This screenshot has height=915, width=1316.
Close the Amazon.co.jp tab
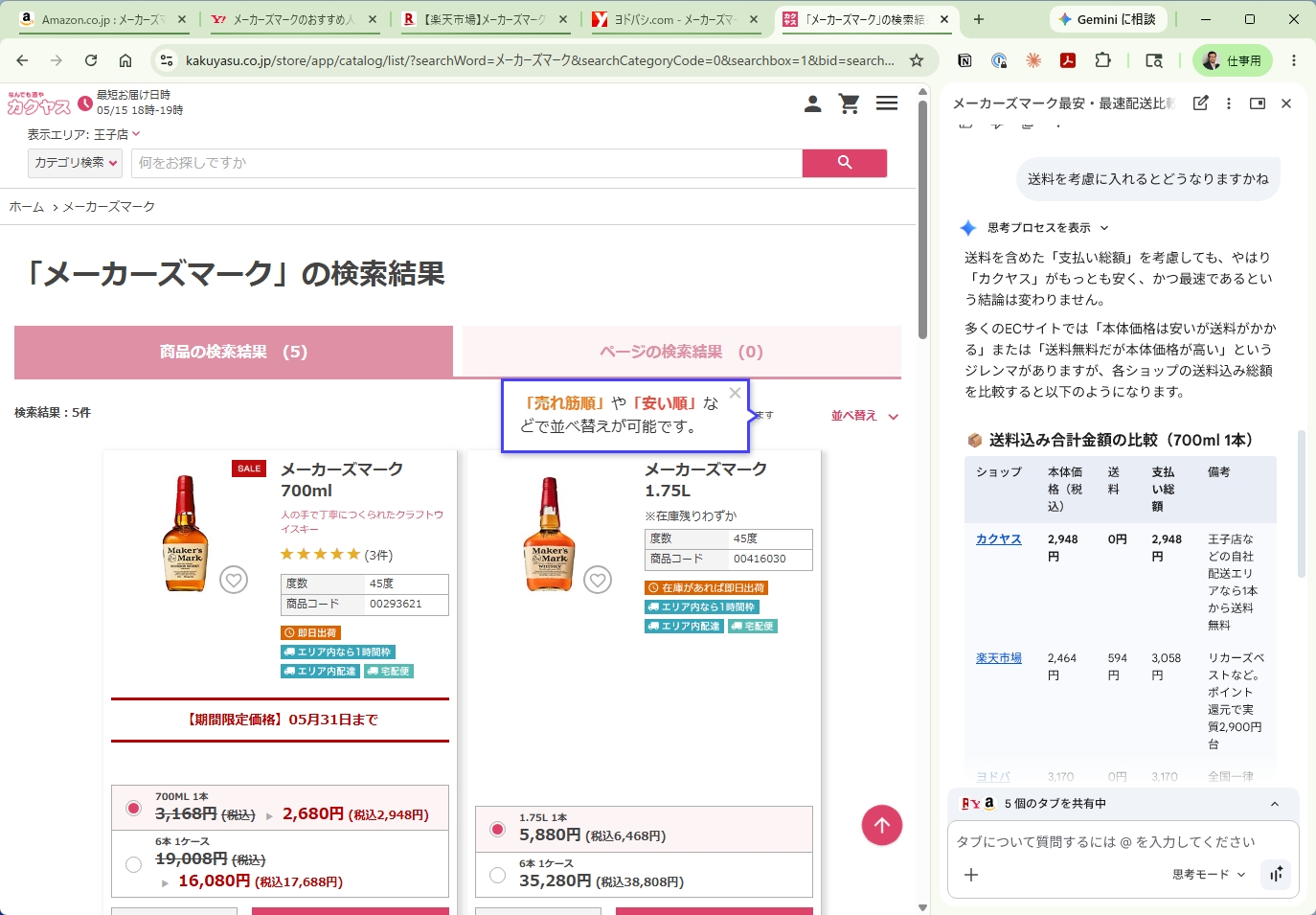[182, 19]
